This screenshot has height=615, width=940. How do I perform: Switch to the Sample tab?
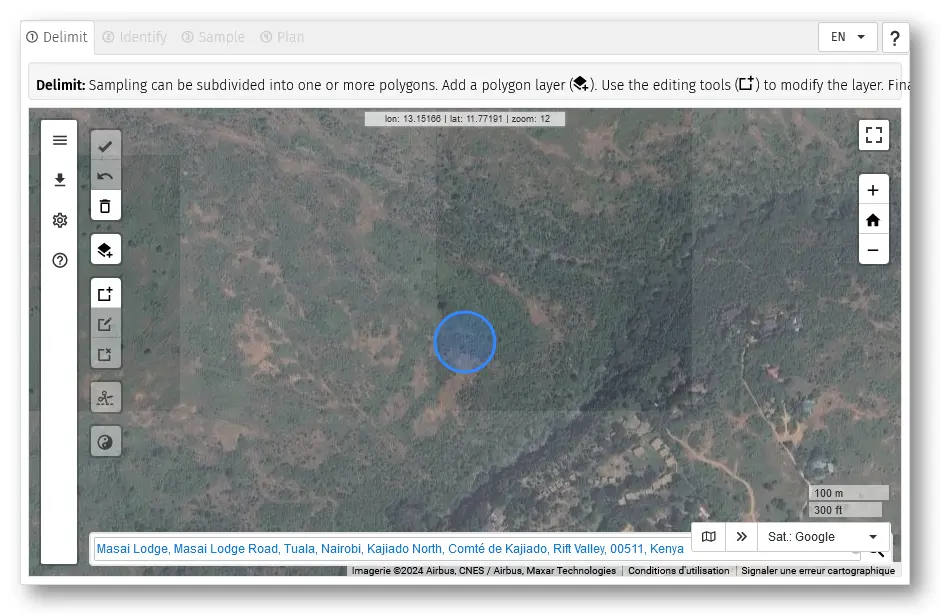[x=213, y=37]
